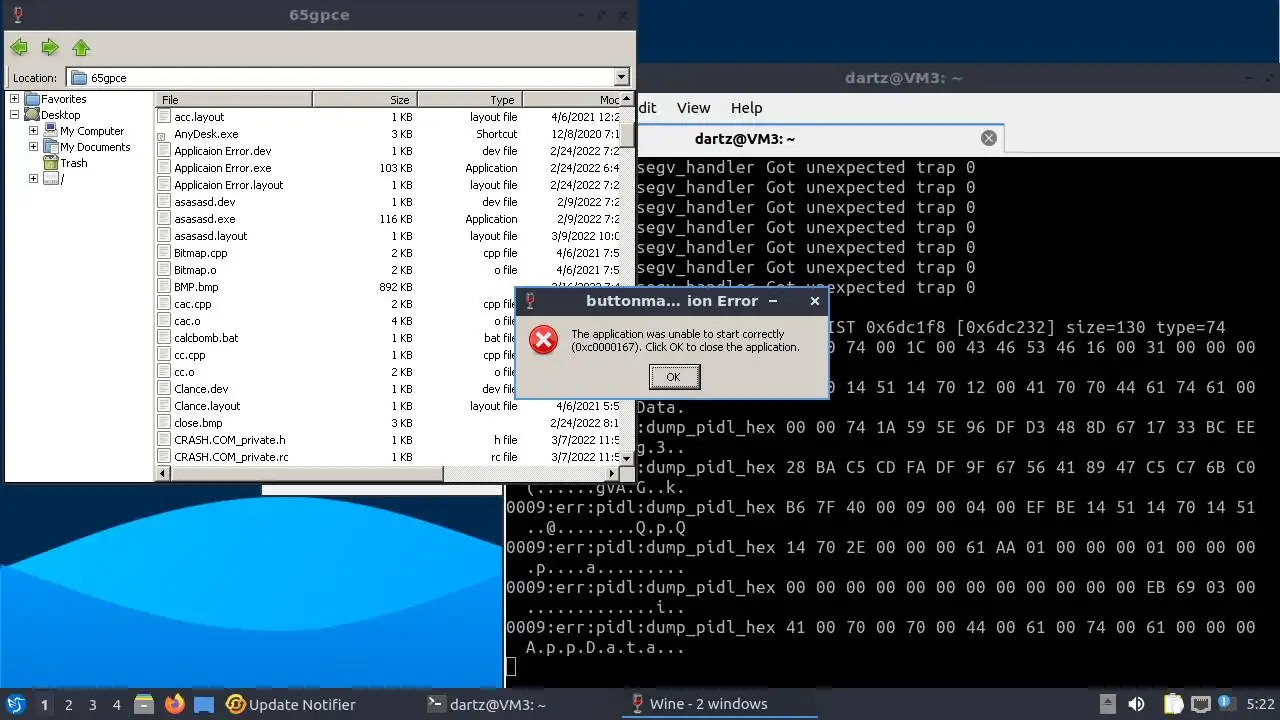
Task: Go up one folder level arrow
Action: [81, 47]
